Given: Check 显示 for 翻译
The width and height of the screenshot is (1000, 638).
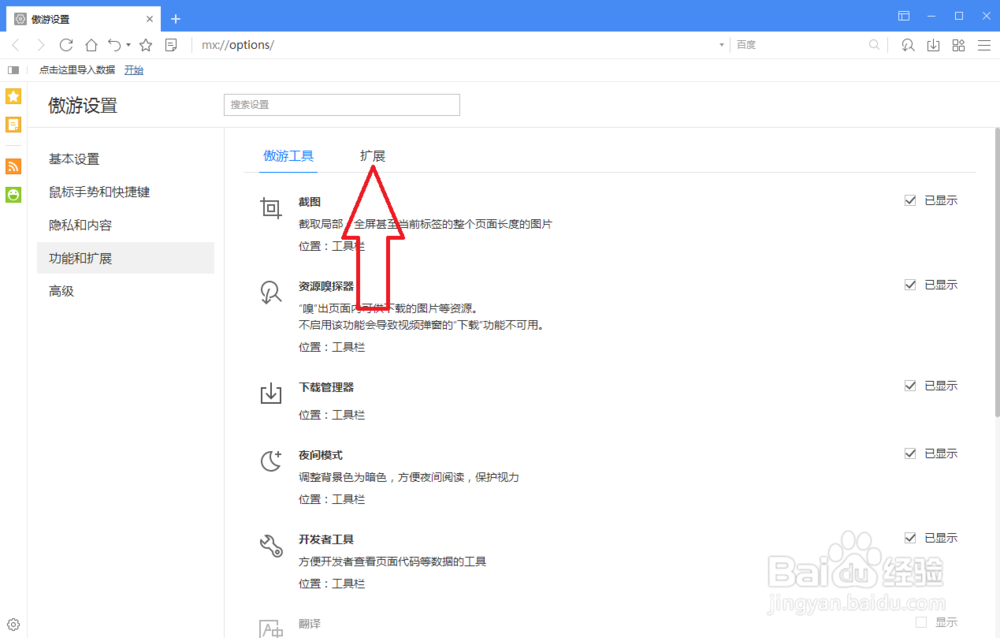Looking at the screenshot, I should (921, 622).
